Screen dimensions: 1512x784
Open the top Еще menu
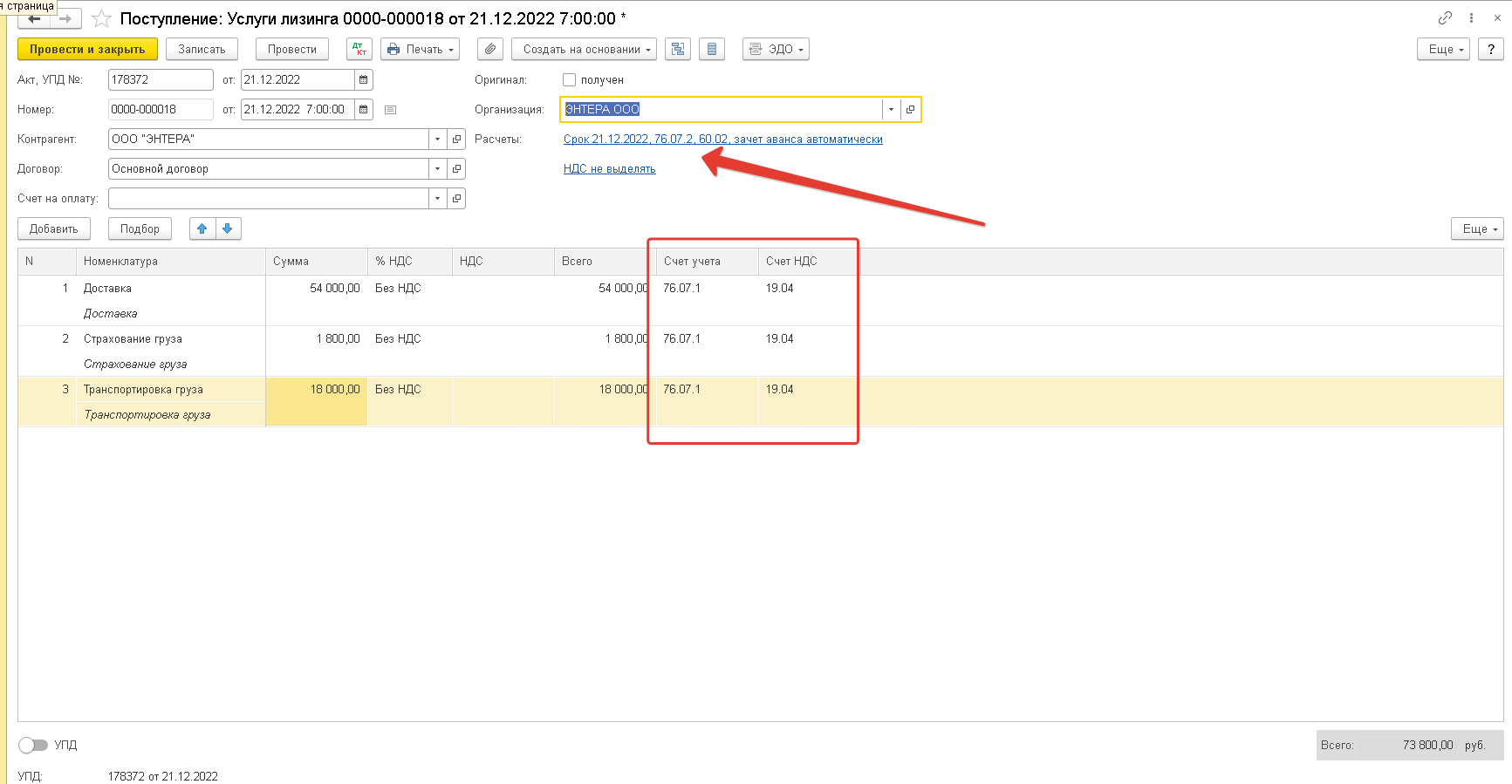coord(1444,50)
